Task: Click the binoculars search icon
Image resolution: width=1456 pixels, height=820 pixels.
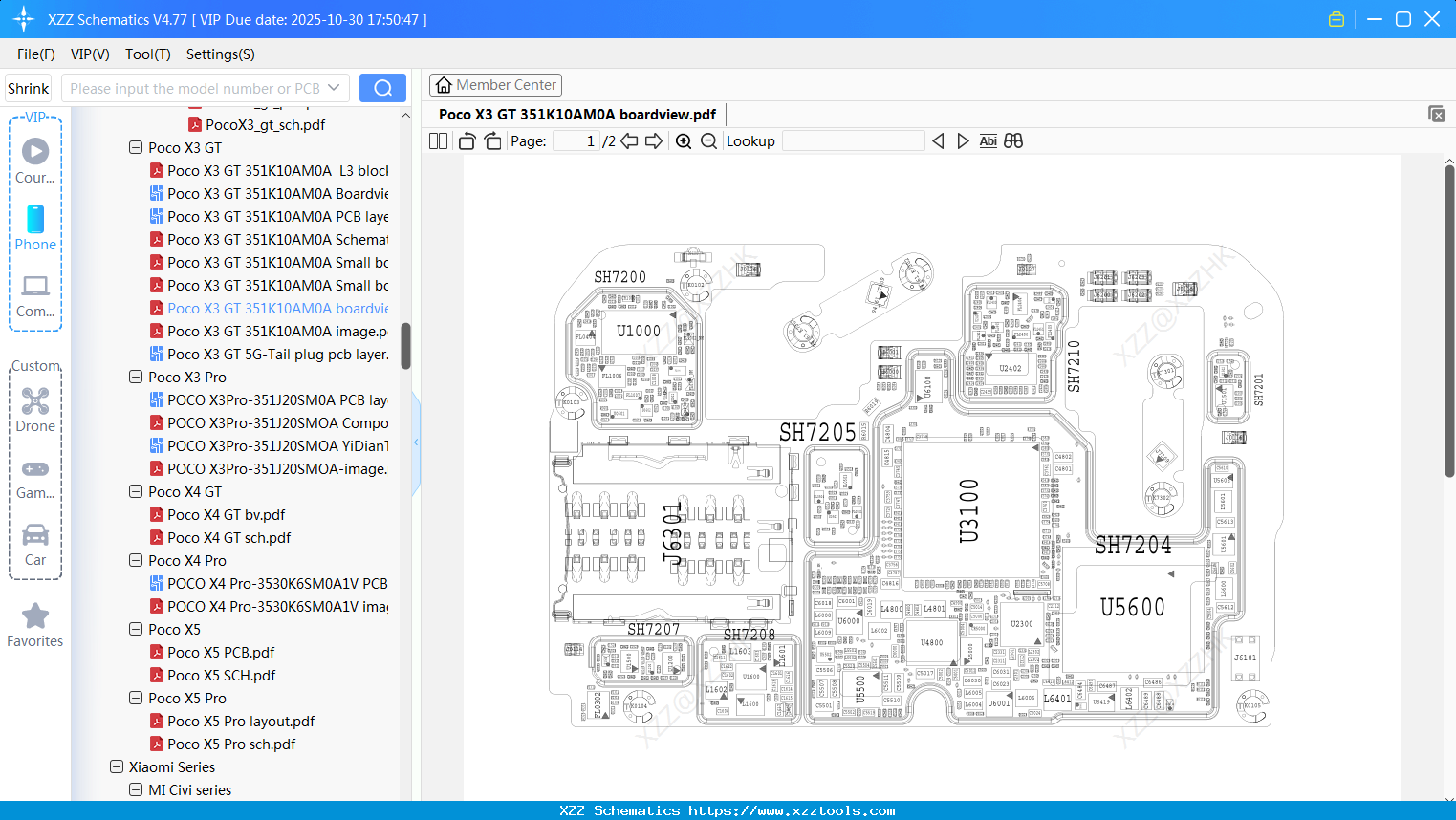Action: click(1013, 141)
